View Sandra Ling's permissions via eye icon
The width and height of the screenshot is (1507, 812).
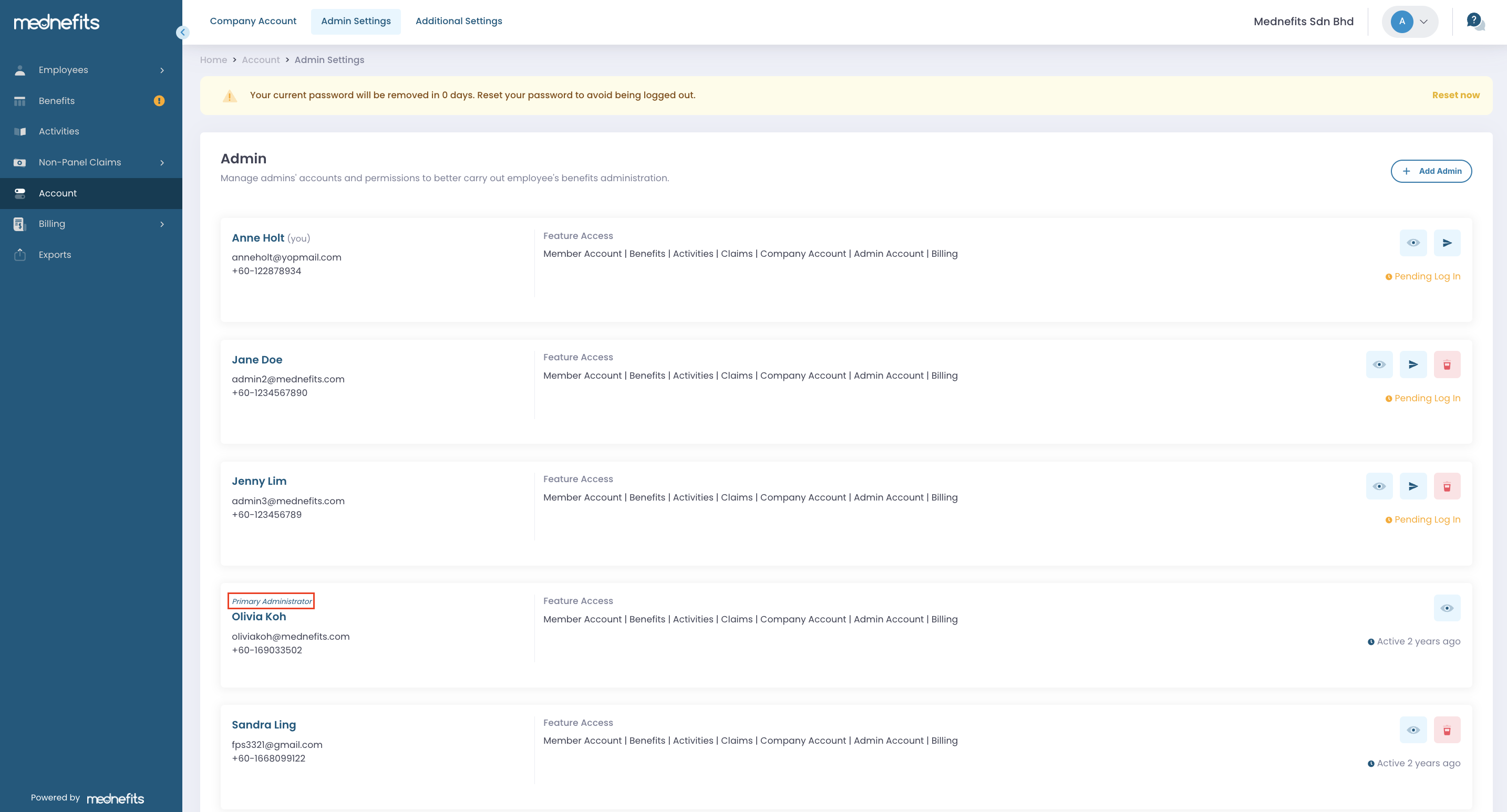pos(1413,730)
